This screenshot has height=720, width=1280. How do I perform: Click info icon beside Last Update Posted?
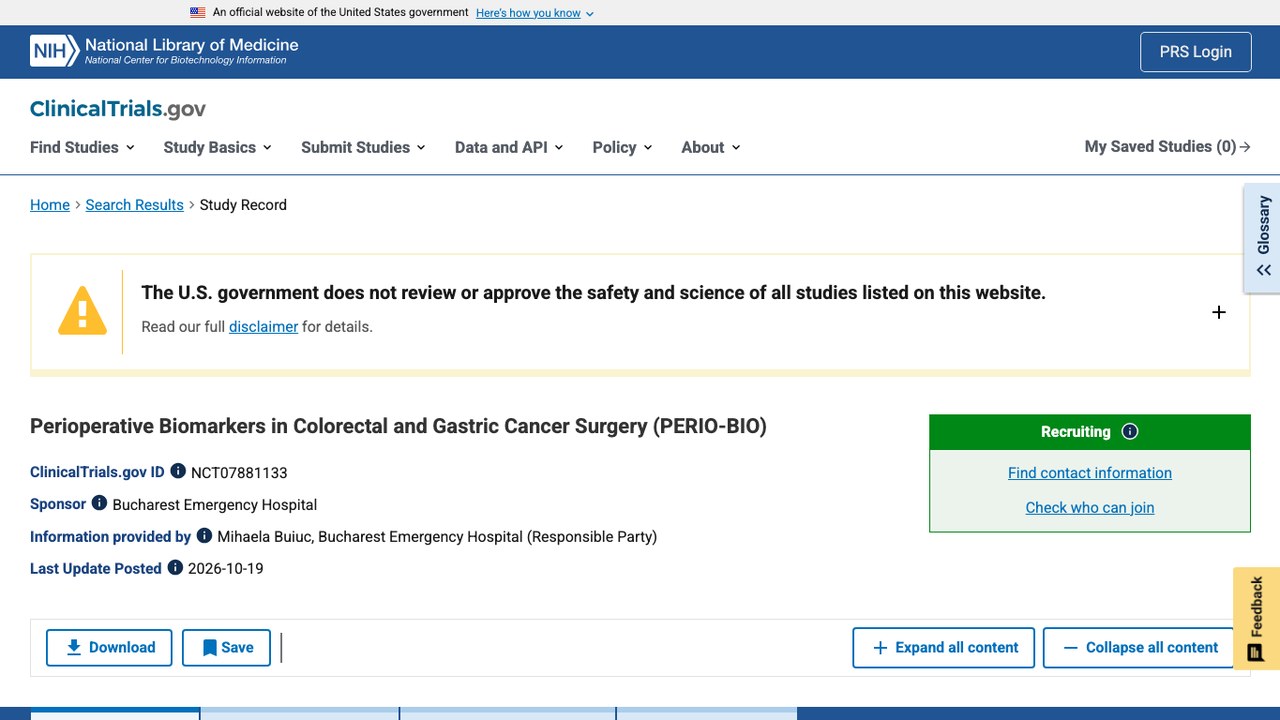pos(175,567)
